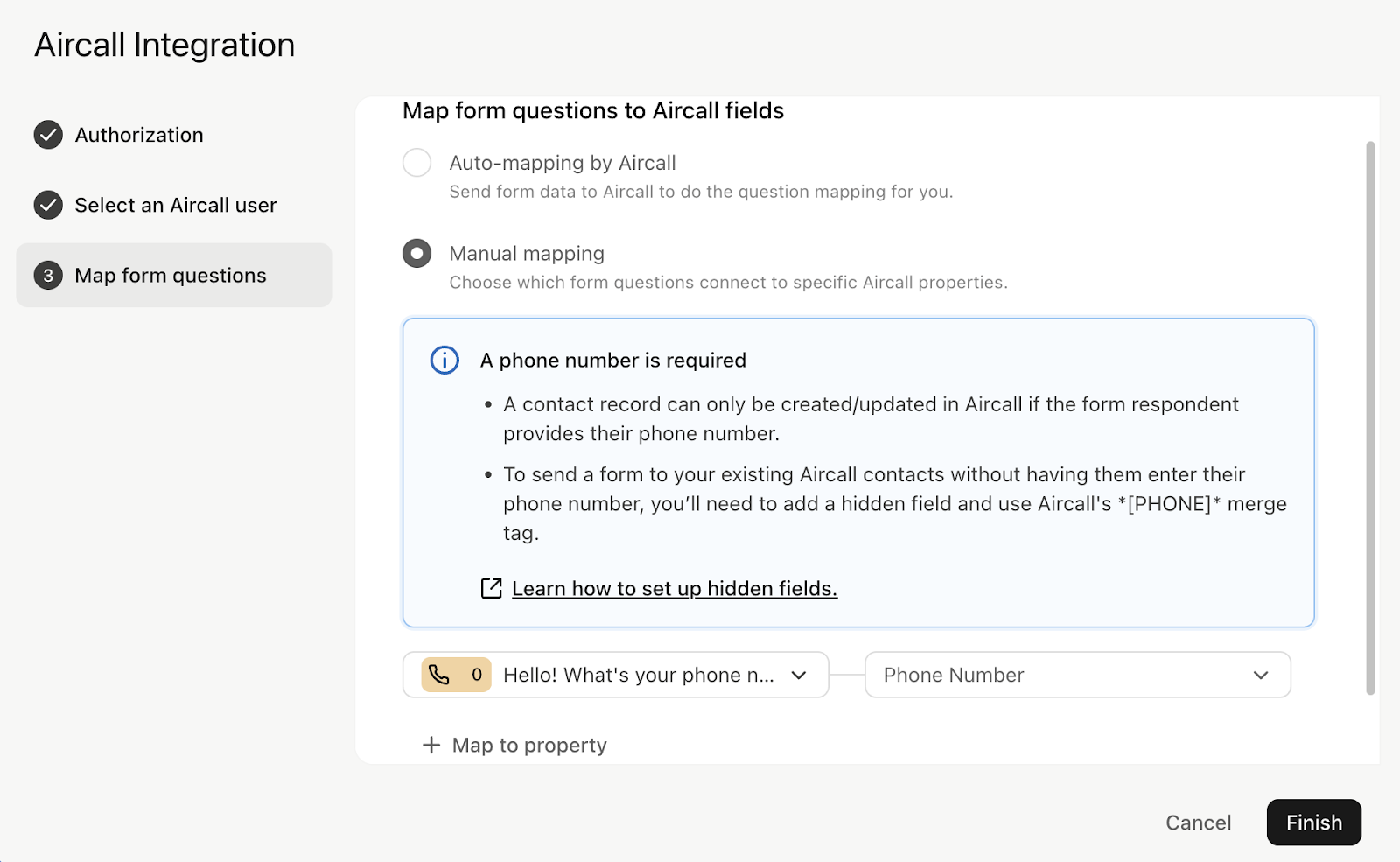The image size is (1400, 862).
Task: Click 'Choose which form questions connect' description
Action: tap(728, 283)
